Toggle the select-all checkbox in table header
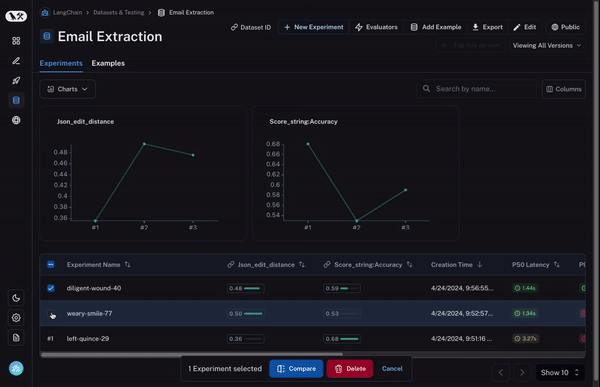Image resolution: width=600 pixels, height=387 pixels. pyautogui.click(x=51, y=265)
